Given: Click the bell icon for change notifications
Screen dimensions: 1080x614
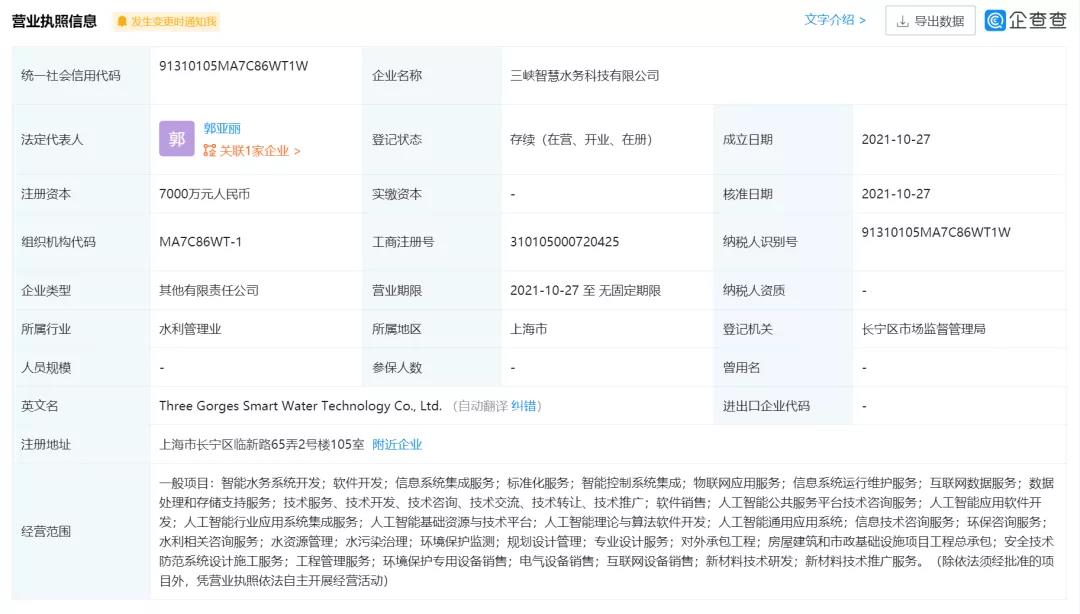Looking at the screenshot, I should [x=122, y=21].
